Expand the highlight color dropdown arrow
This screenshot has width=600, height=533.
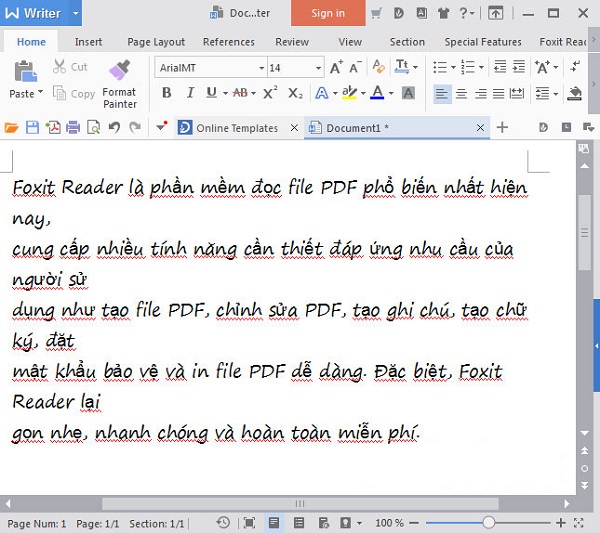coord(363,93)
